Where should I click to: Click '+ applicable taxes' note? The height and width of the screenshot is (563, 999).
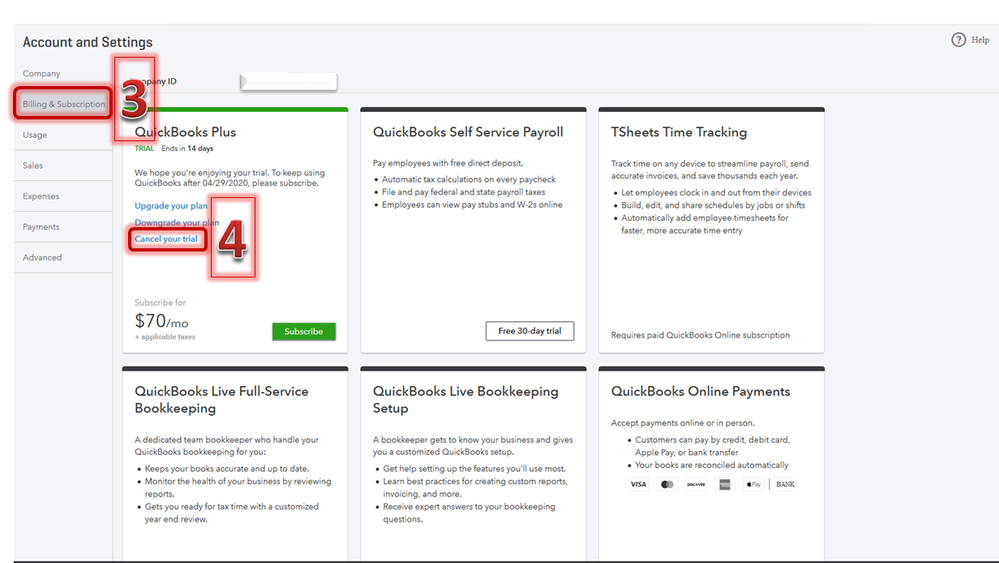(x=165, y=337)
